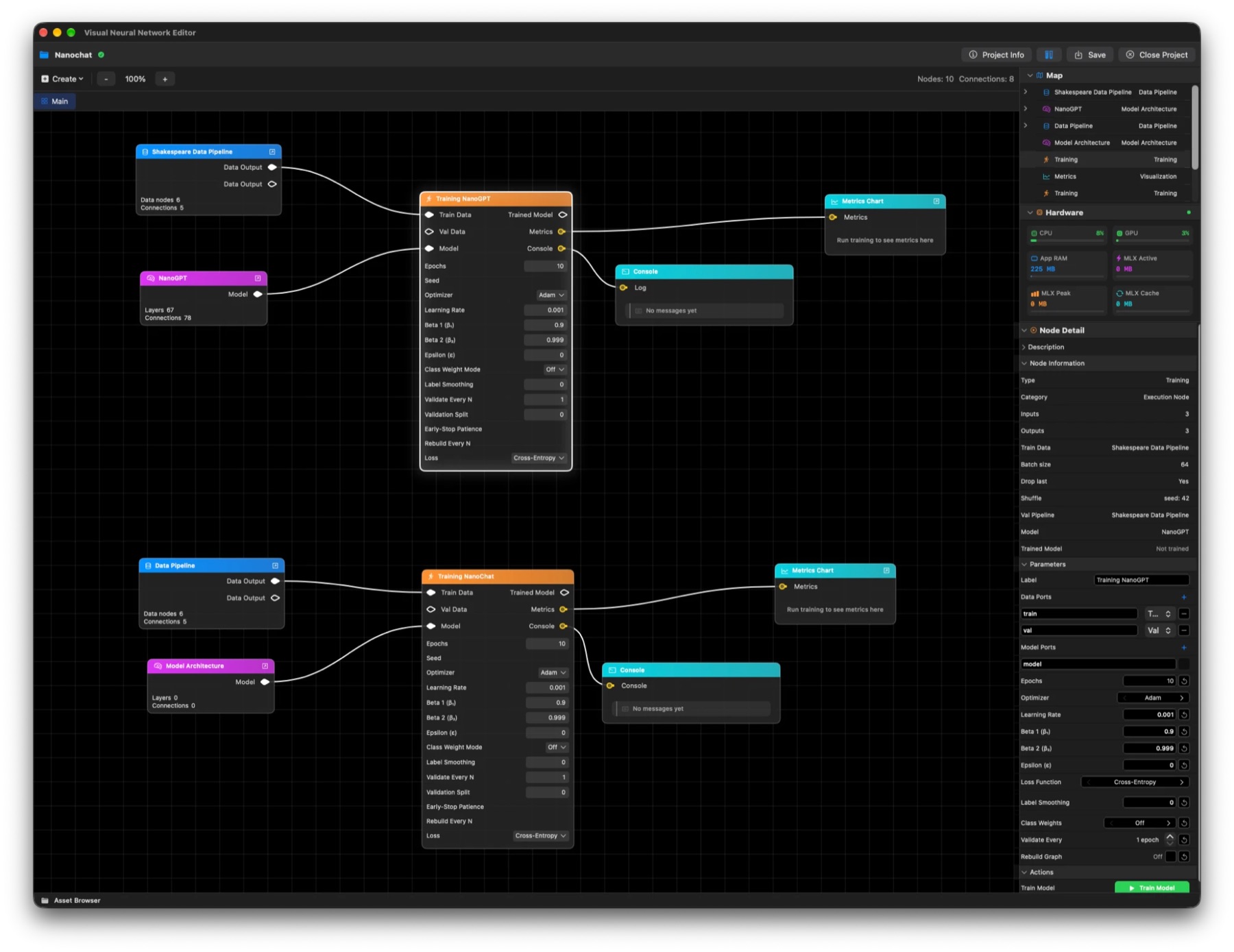1234x952 pixels.
Task: Collapse the Hardware section
Action: tap(1030, 213)
